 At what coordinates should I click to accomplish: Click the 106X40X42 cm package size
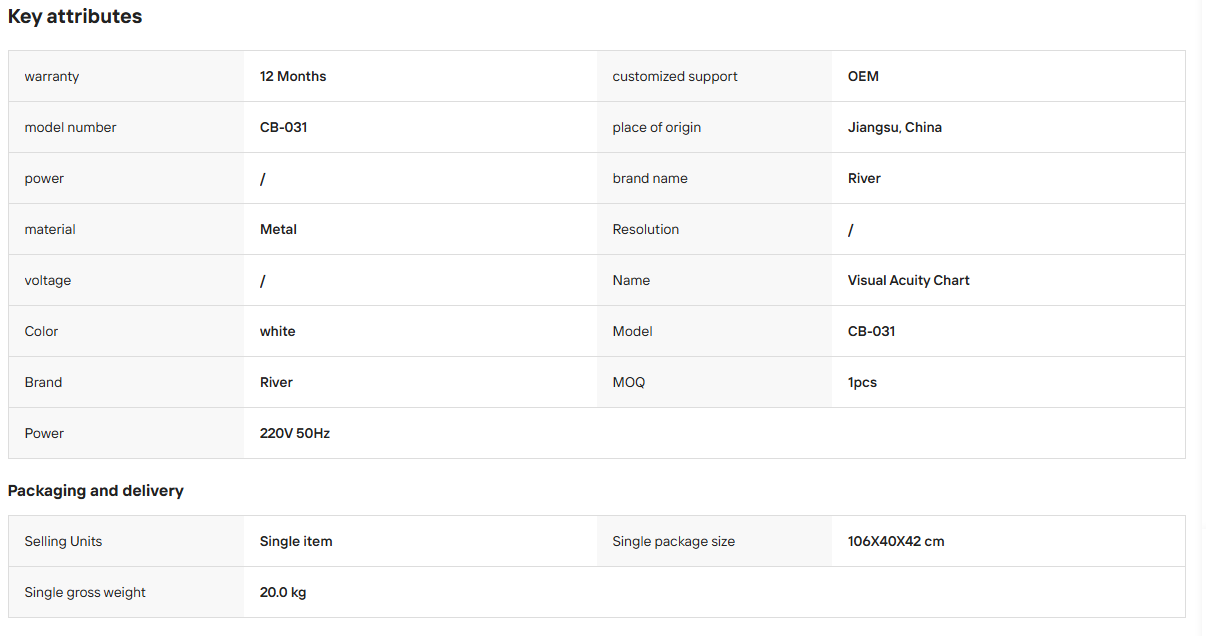[896, 541]
